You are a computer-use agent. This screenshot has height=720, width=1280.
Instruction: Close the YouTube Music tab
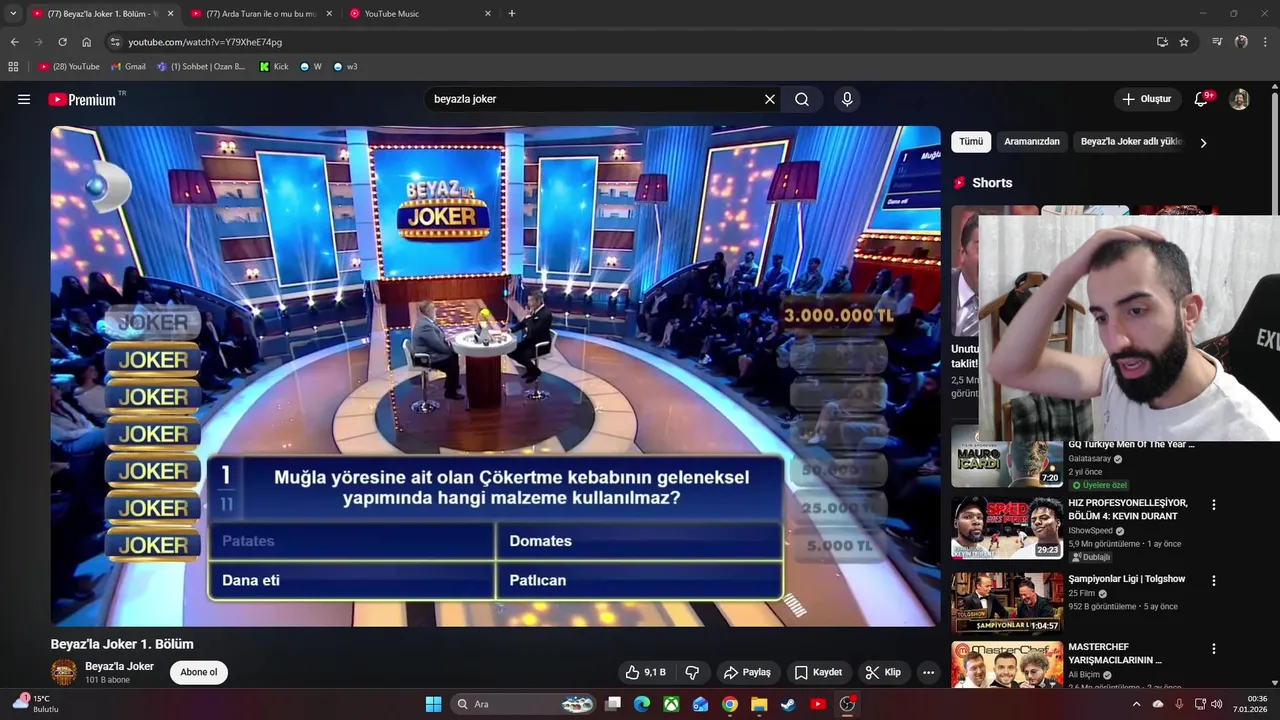tap(488, 14)
